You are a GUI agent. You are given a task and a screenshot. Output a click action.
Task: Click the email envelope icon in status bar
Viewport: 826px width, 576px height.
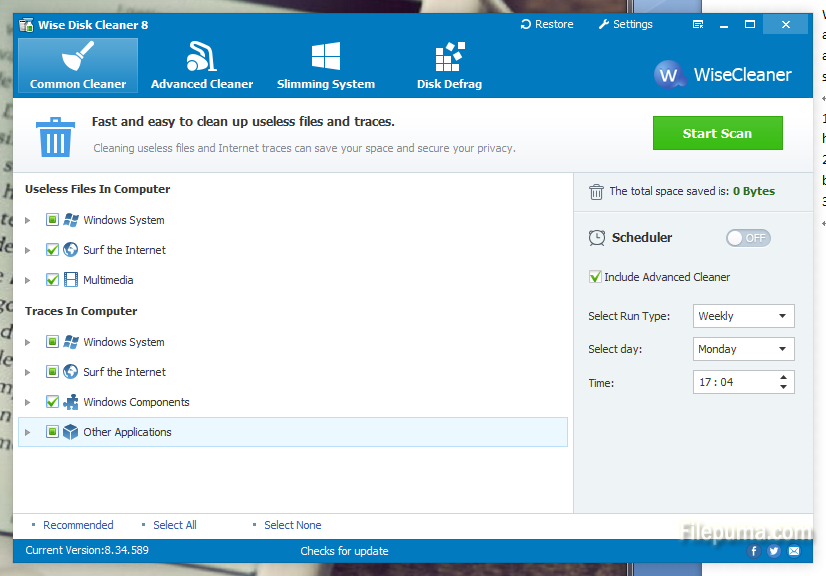pyautogui.click(x=794, y=551)
